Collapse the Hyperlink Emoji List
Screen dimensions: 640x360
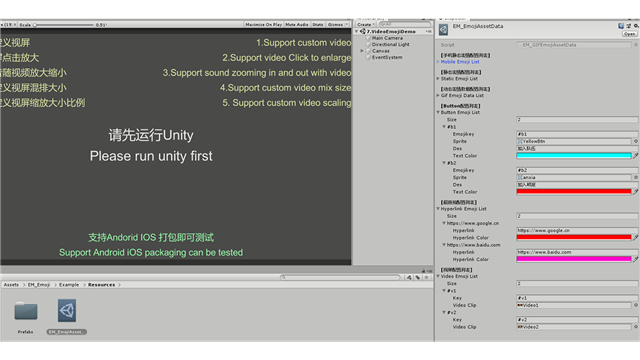pyautogui.click(x=438, y=209)
